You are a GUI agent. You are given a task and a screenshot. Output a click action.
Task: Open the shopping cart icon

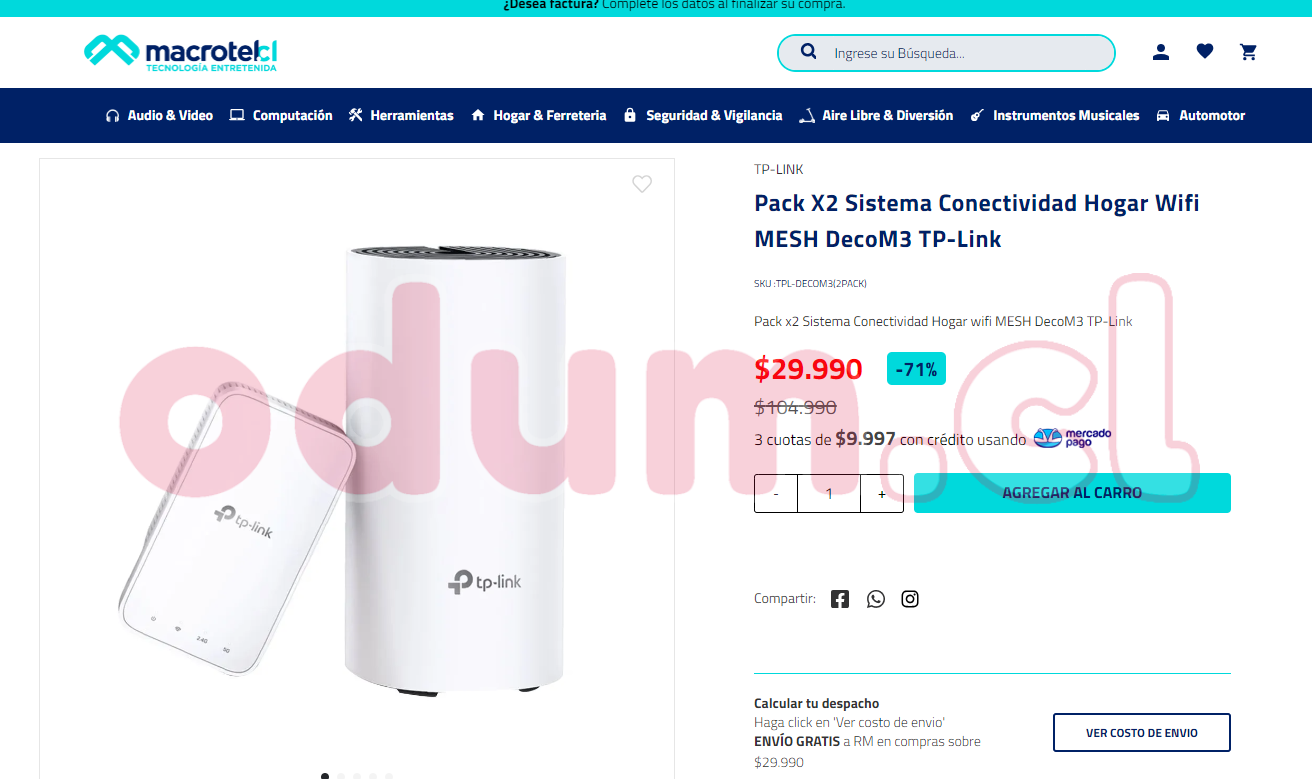pos(1248,52)
